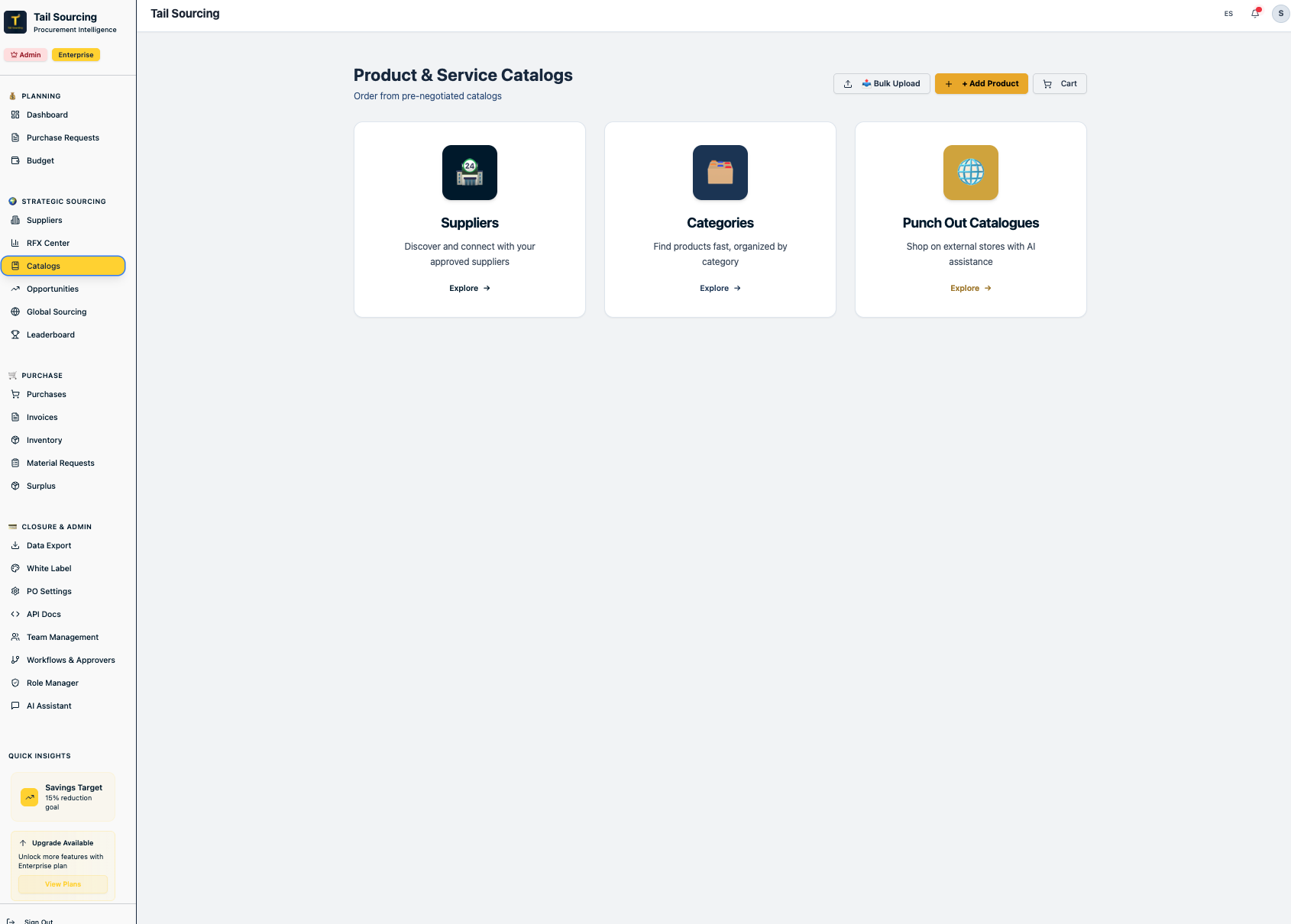Click the + Add Product button
This screenshot has width=1291, height=924.
[x=982, y=84]
